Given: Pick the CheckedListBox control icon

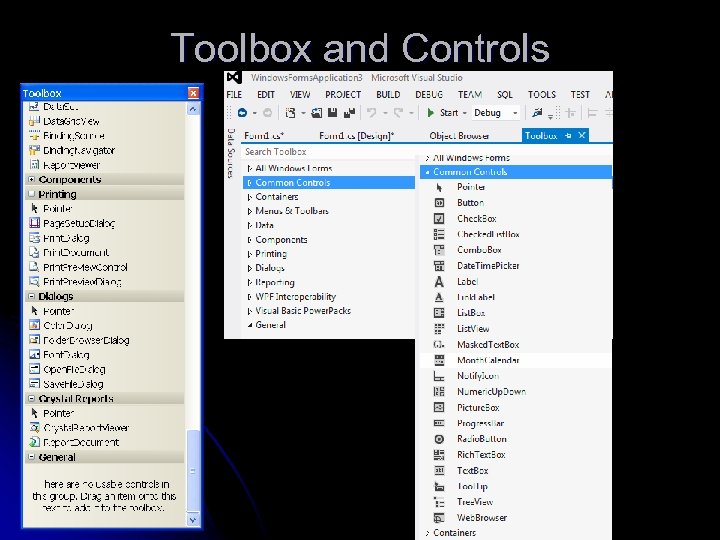Looking at the screenshot, I should tap(439, 234).
